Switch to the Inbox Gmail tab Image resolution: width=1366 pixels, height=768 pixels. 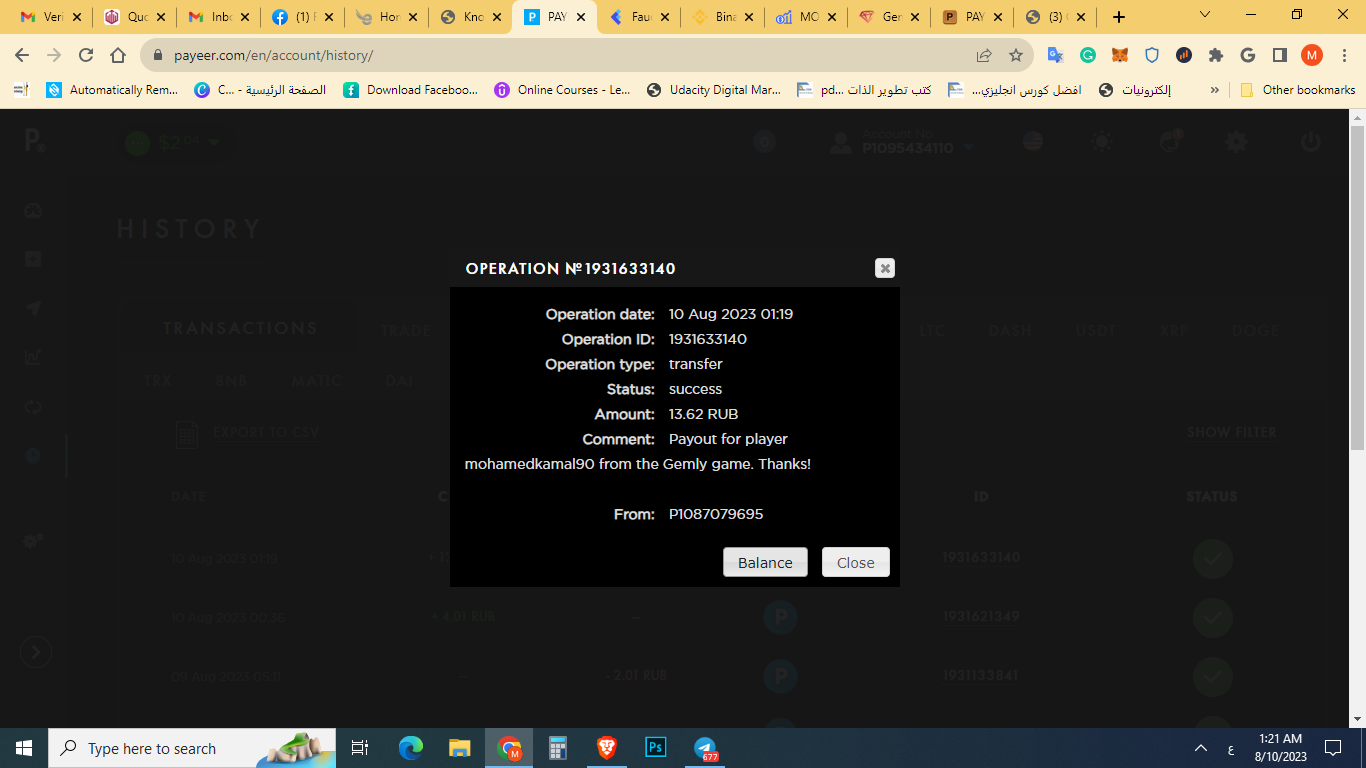point(220,17)
